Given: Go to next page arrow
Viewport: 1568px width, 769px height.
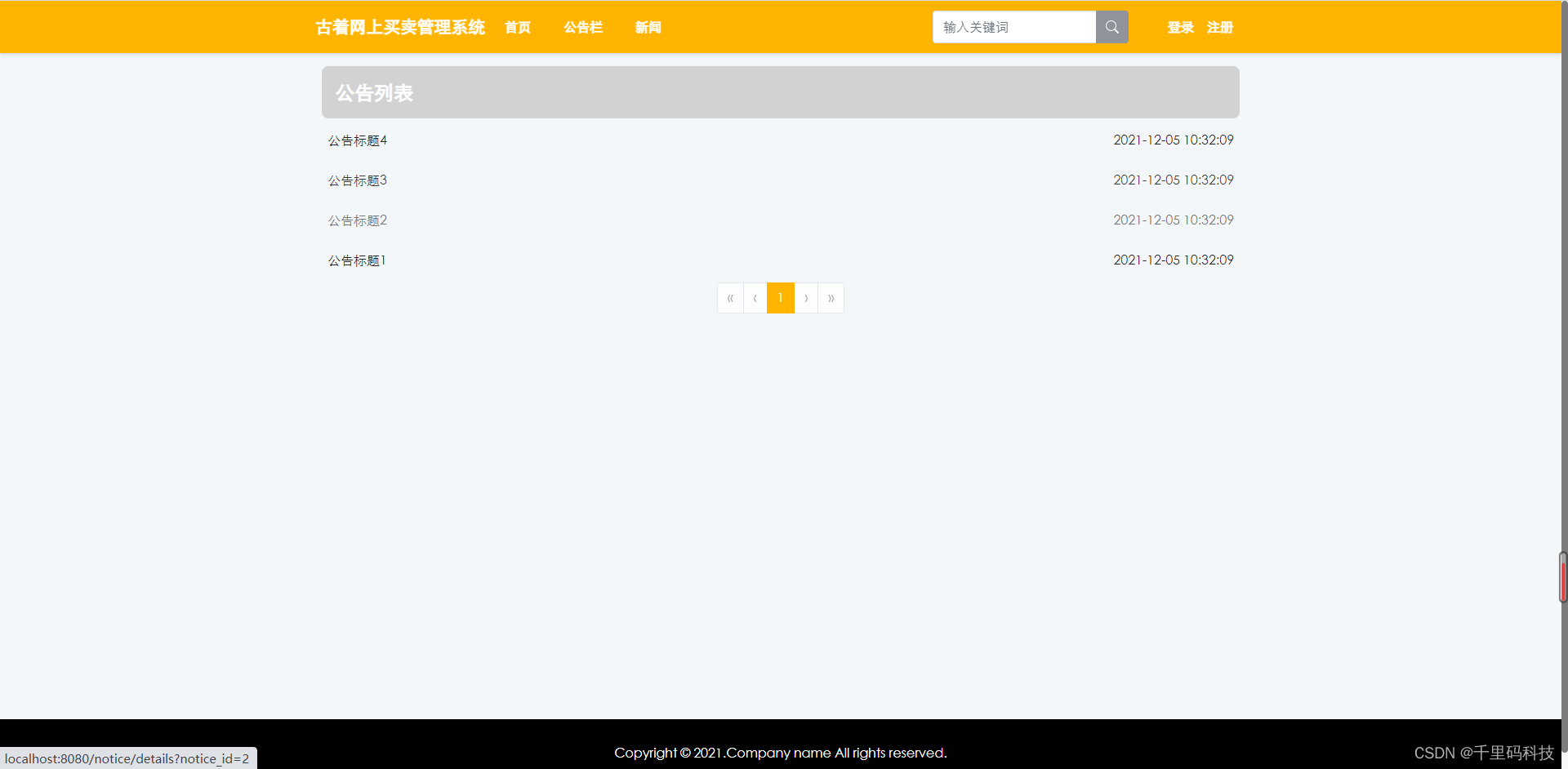Looking at the screenshot, I should [806, 298].
